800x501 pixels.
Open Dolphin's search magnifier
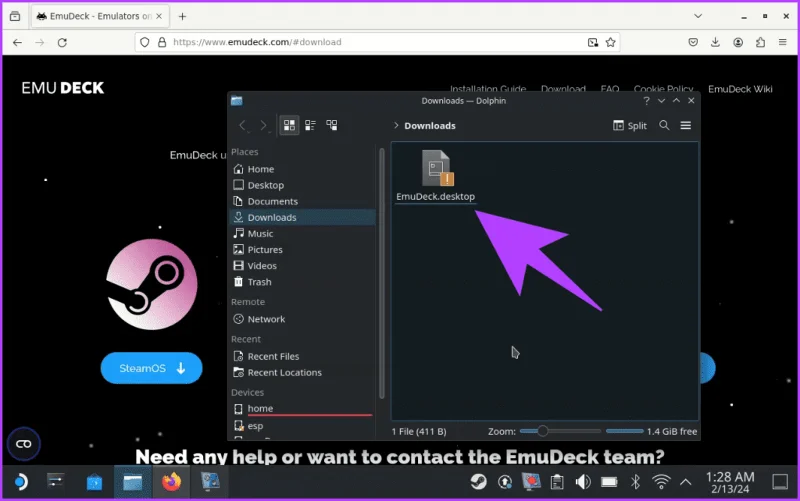(x=664, y=125)
